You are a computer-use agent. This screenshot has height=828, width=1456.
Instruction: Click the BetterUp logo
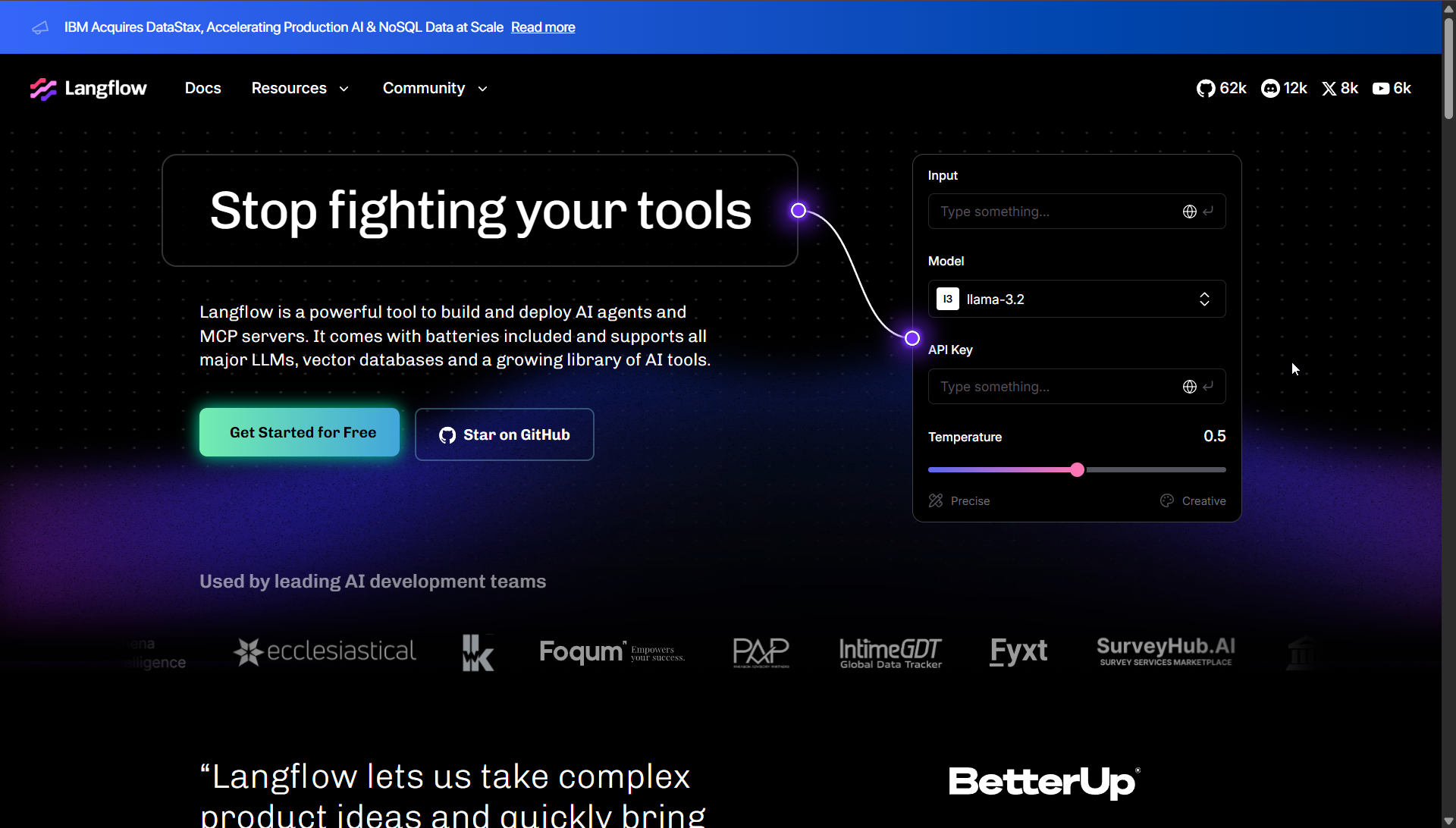point(1044,782)
